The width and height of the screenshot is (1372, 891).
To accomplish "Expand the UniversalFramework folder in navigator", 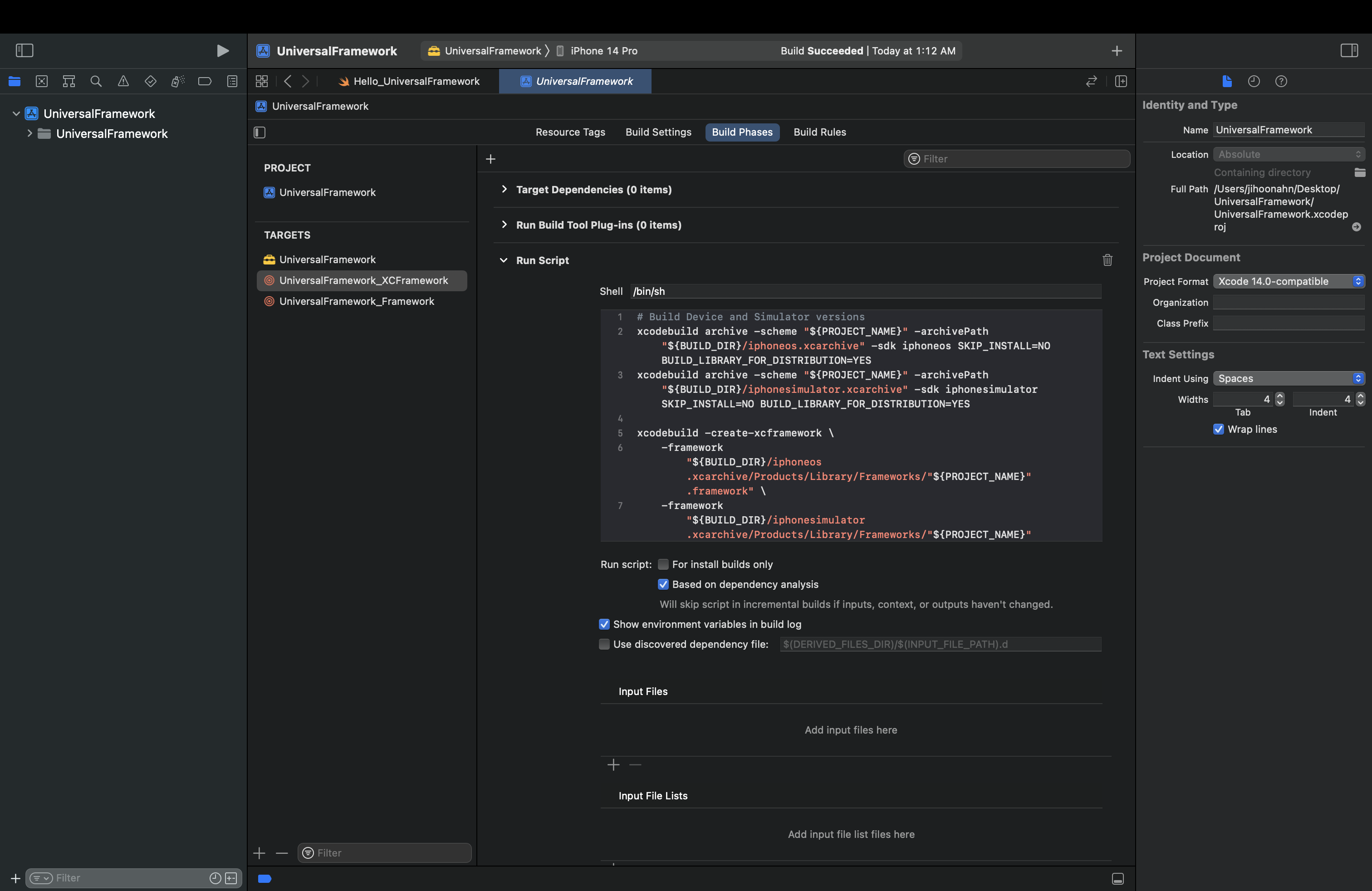I will 29,133.
